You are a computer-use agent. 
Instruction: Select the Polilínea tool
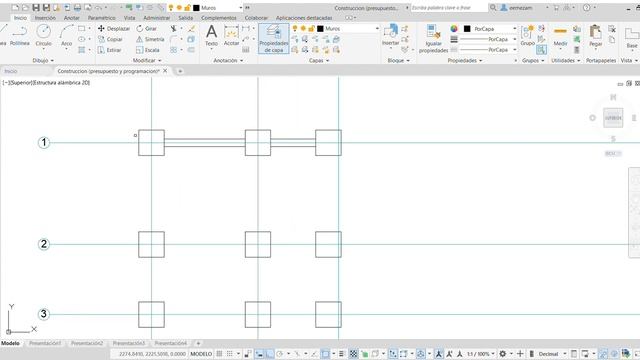tap(19, 36)
